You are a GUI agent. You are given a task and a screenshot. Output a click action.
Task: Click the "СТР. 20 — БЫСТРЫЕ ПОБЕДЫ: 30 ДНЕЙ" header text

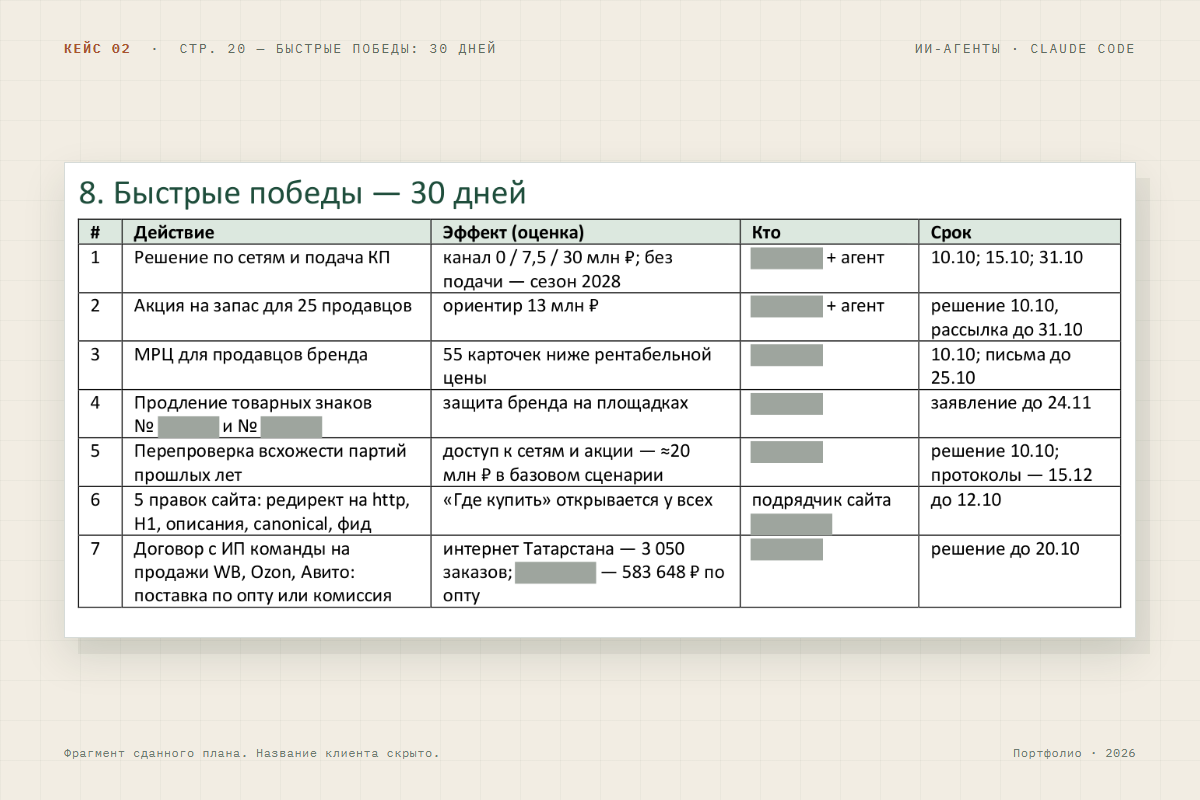pyautogui.click(x=338, y=49)
